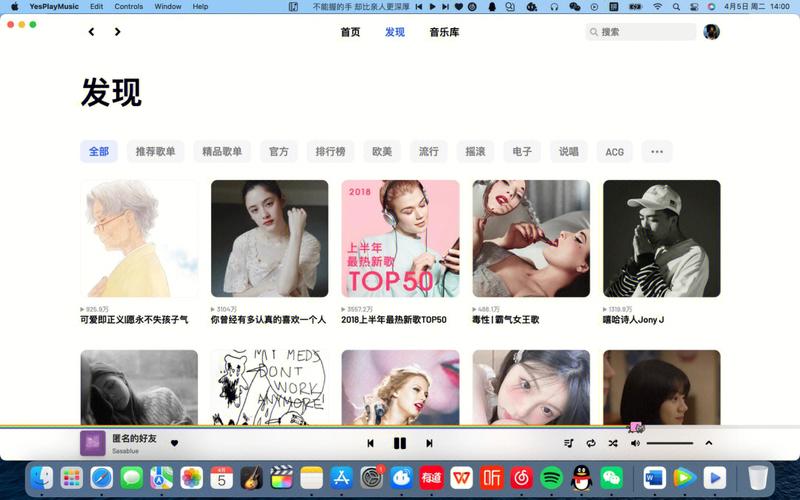Open the 可爱即正义 playlist cover
800x500 pixels.
pyautogui.click(x=139, y=238)
